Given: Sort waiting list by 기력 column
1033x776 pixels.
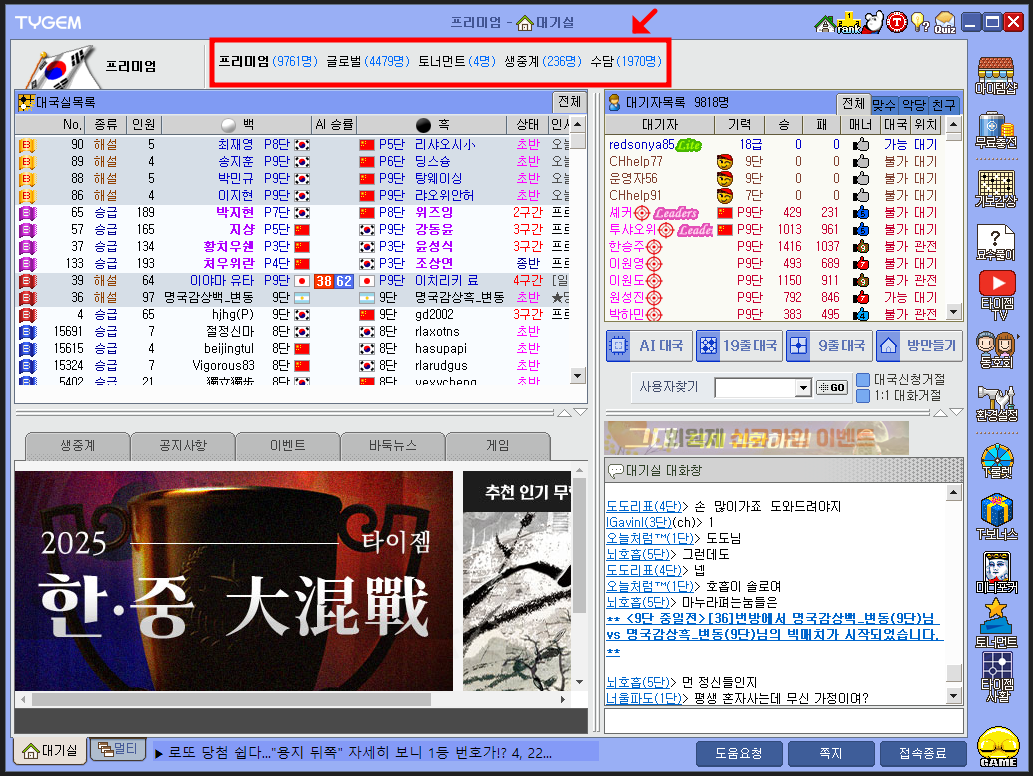Looking at the screenshot, I should (739, 125).
